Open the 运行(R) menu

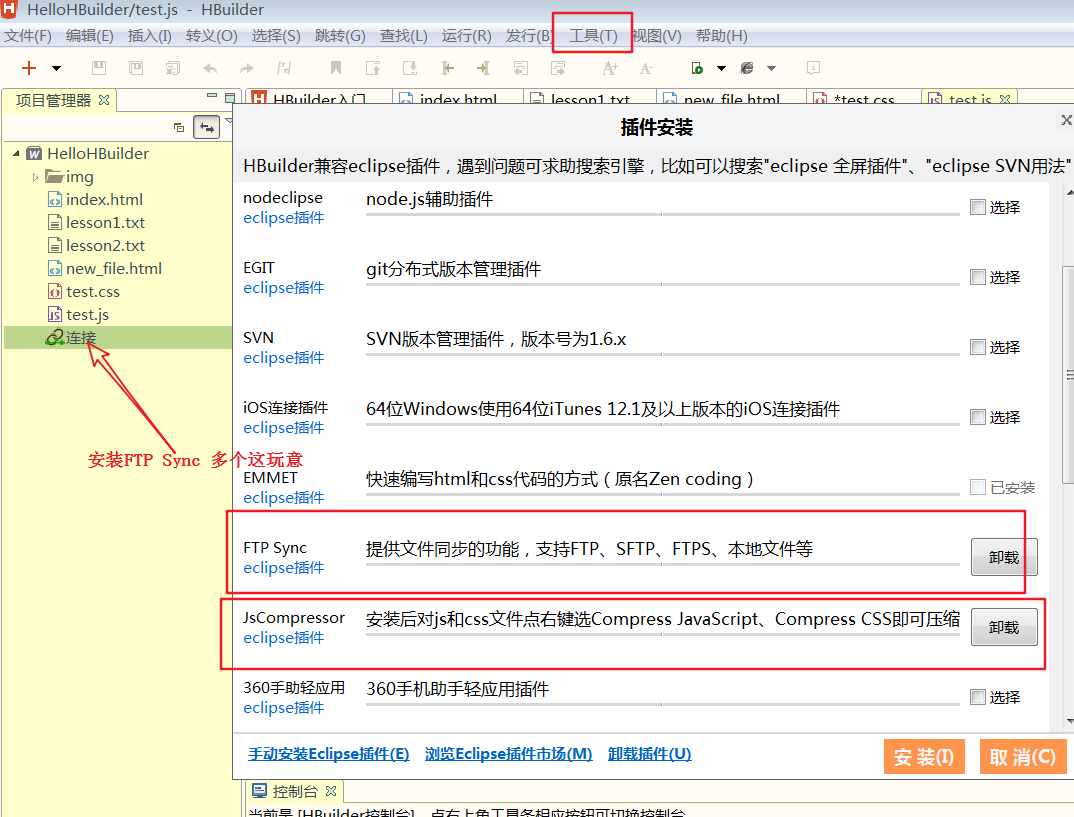click(x=466, y=36)
